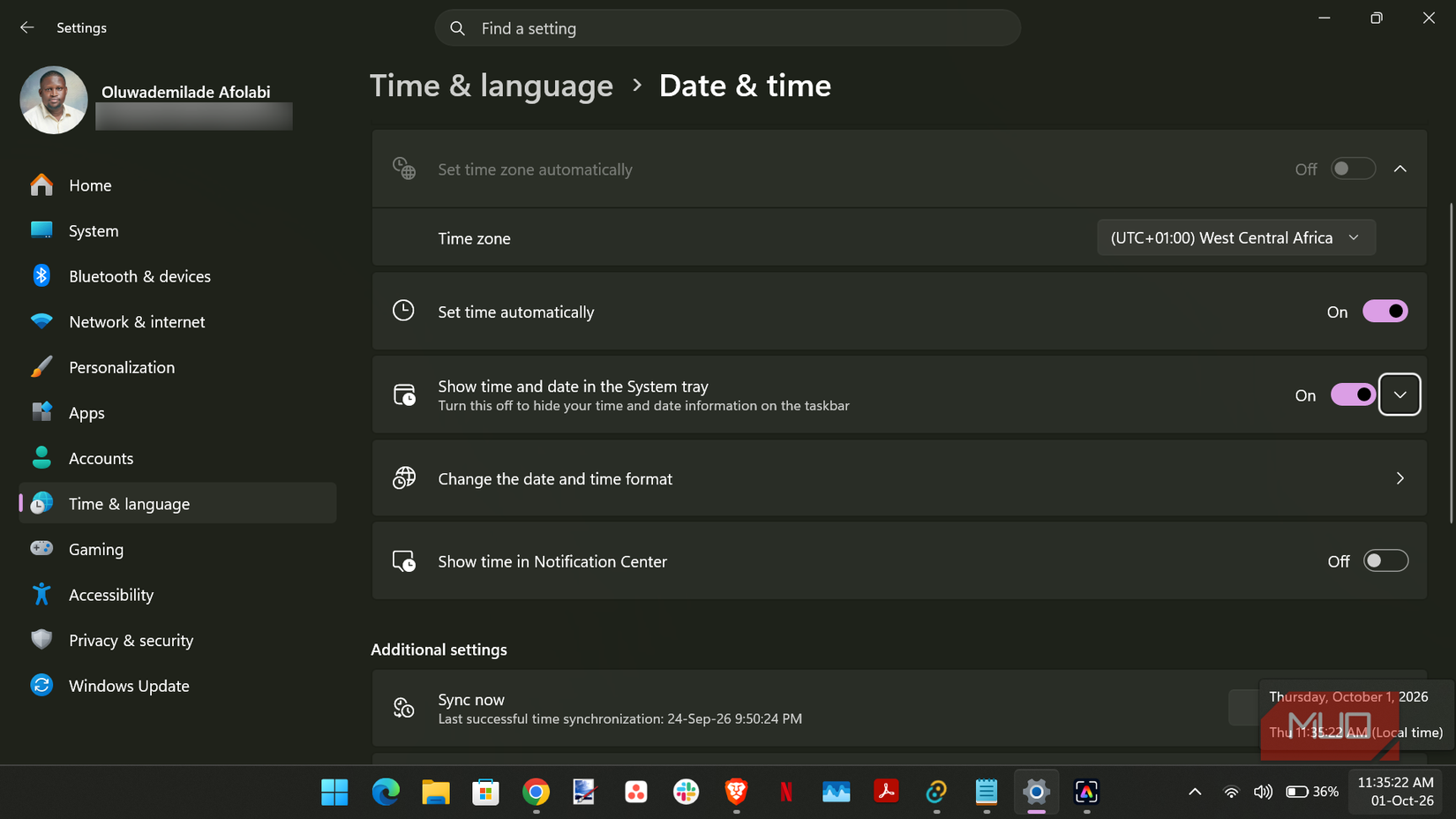Click the Time & language breadcrumb link
This screenshot has height=819, width=1456.
coord(492,86)
